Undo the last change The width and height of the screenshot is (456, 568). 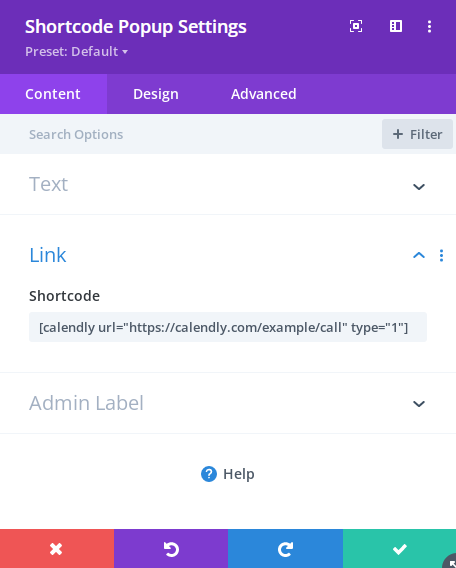(x=171, y=548)
